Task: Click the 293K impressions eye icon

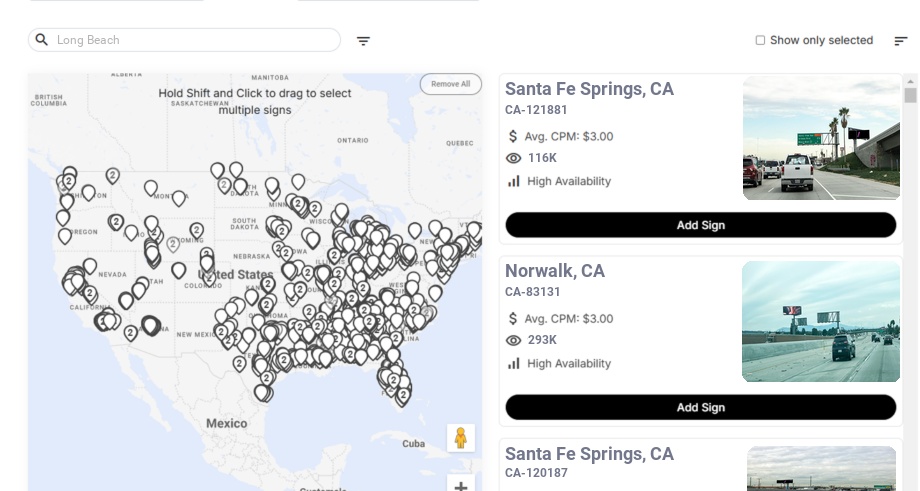Action: pyautogui.click(x=514, y=340)
